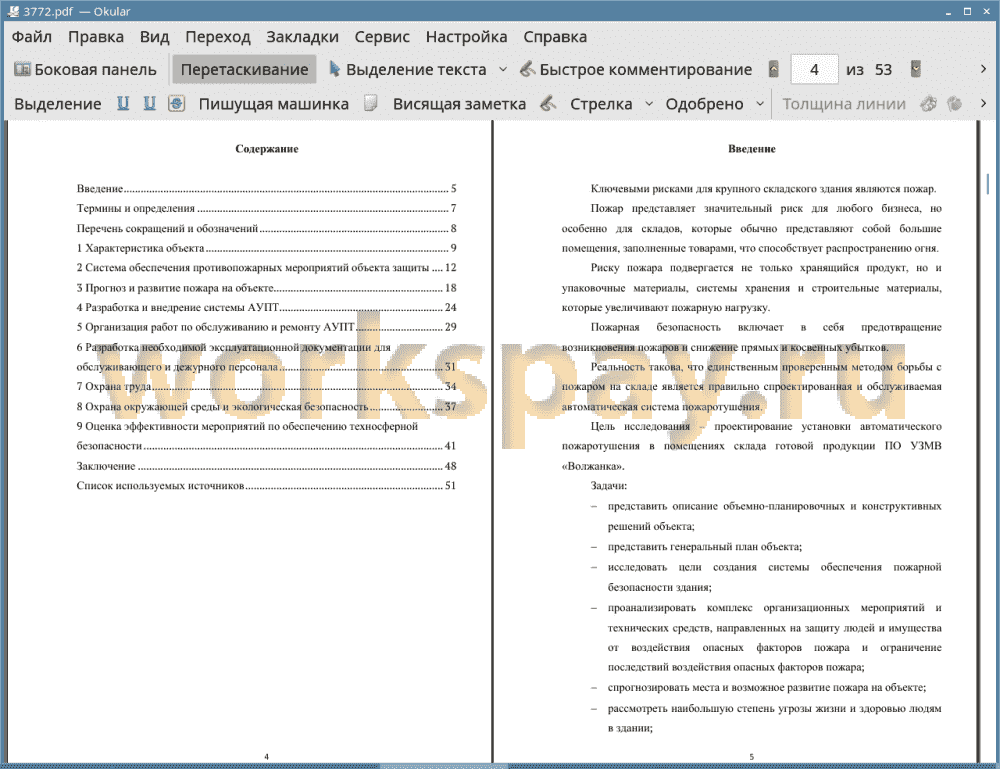Click entry 4 Разработка и внедрение системы АУПТ

266,307
